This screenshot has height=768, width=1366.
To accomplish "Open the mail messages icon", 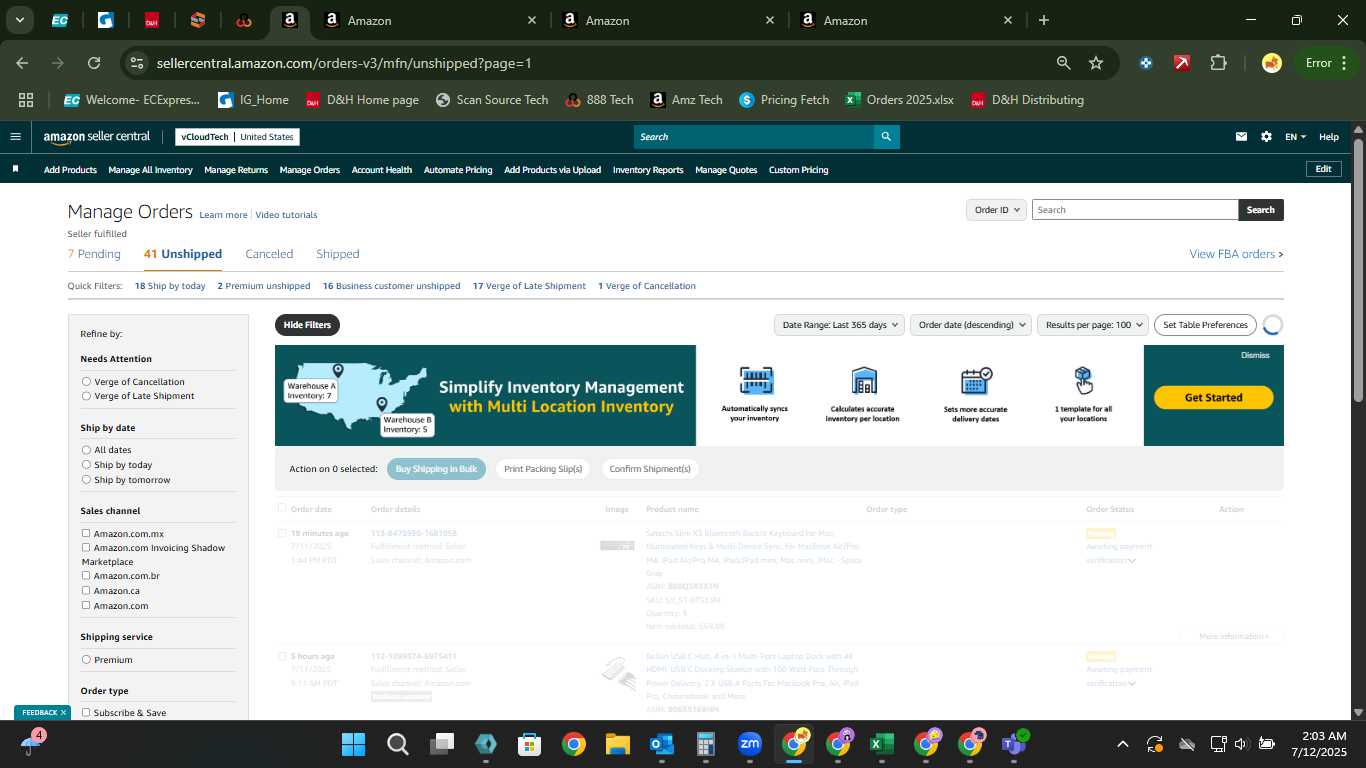I will [1242, 137].
